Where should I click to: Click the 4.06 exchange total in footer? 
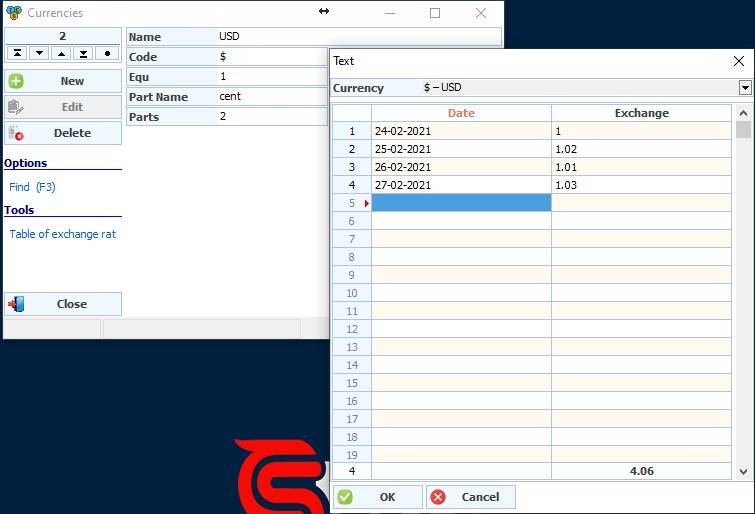(641, 471)
